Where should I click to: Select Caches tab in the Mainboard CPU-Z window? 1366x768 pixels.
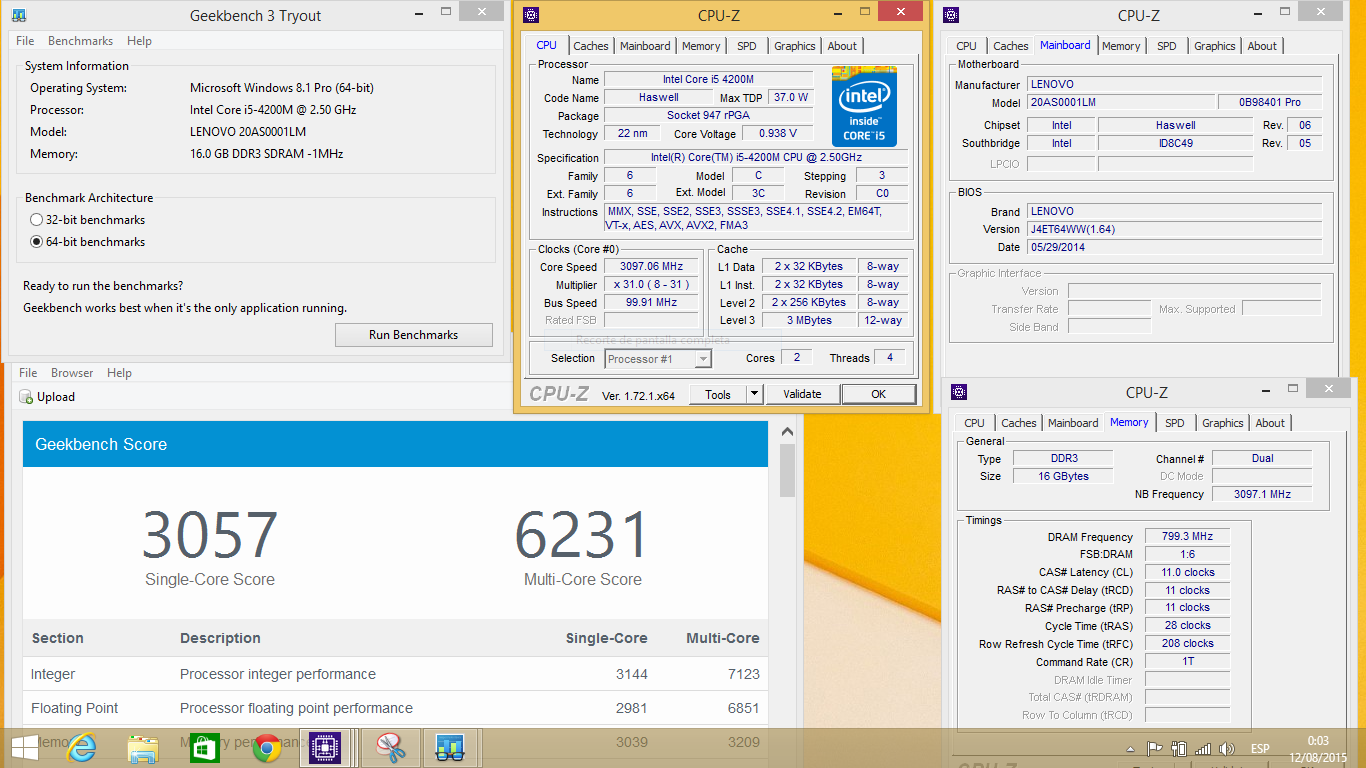click(x=1011, y=46)
